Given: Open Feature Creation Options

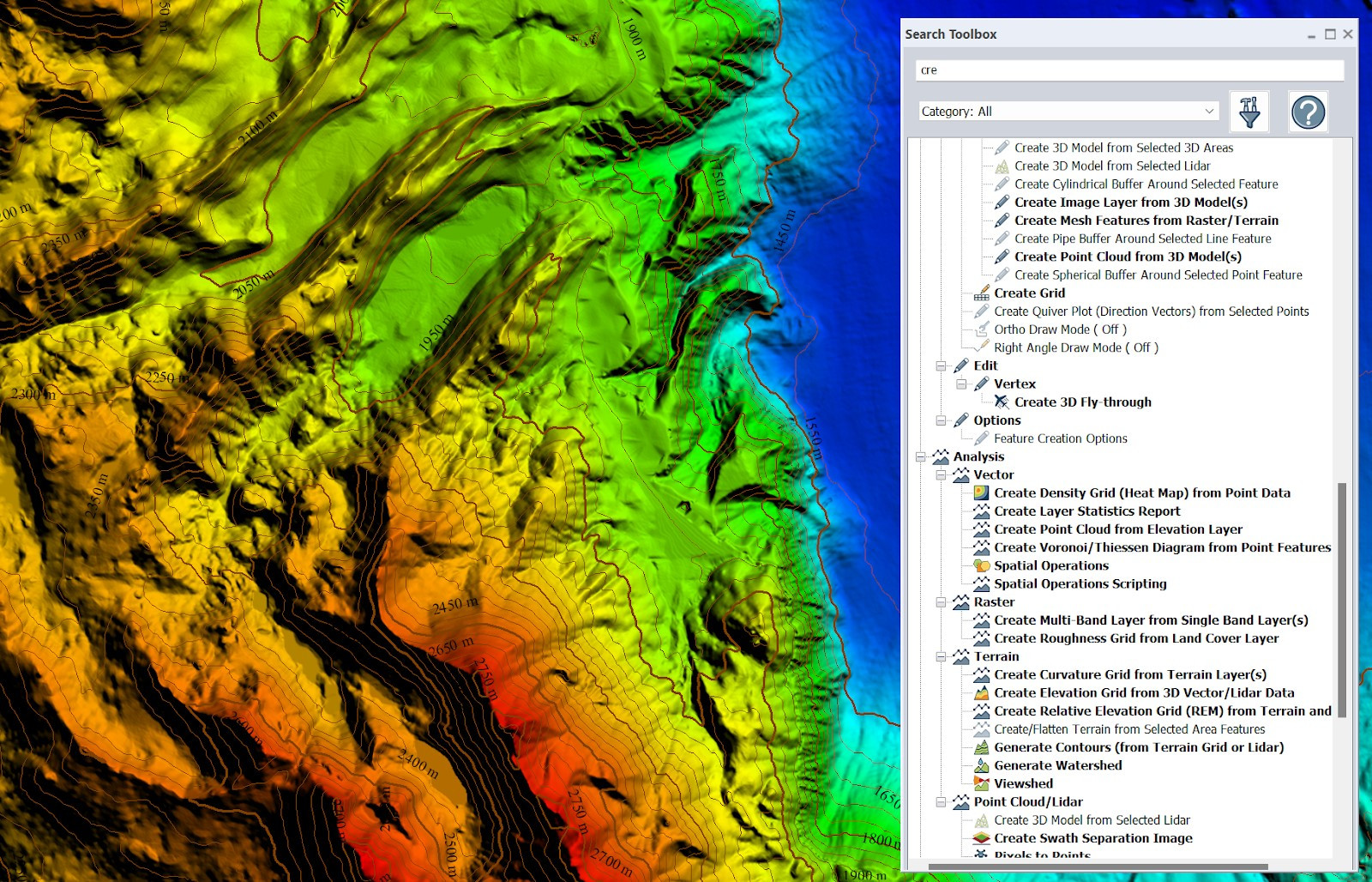Looking at the screenshot, I should (x=1060, y=438).
